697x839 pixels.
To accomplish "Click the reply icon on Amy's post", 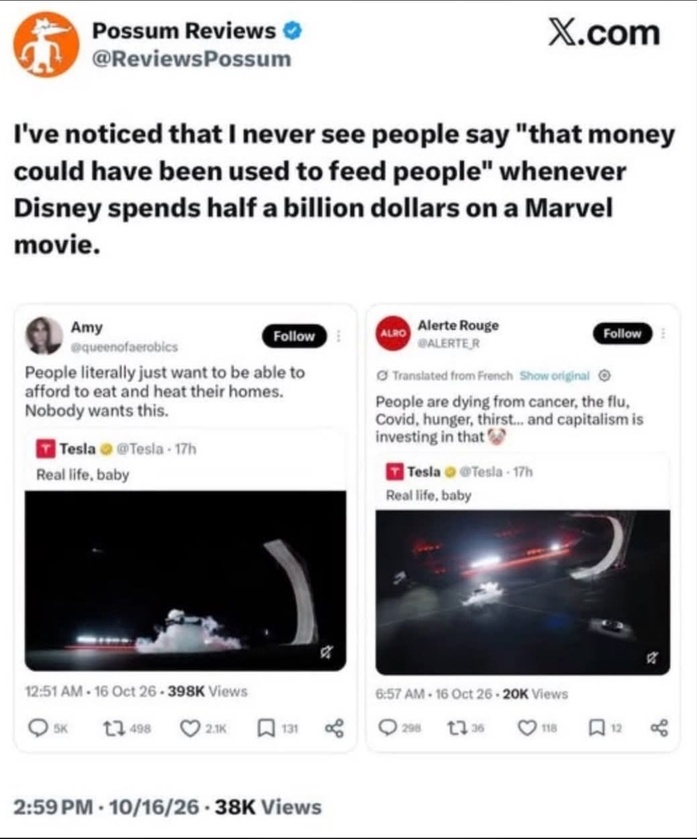I will click(38, 728).
